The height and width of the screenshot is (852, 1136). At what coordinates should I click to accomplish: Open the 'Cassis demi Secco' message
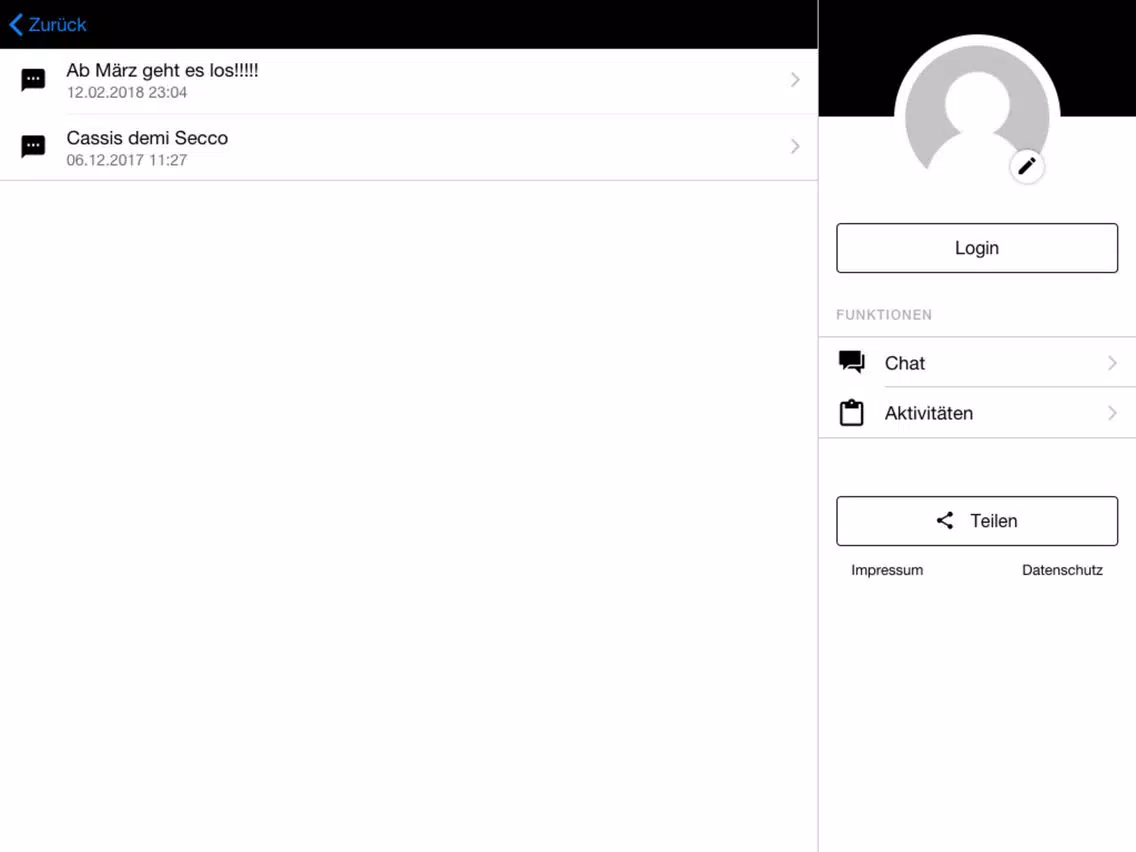tap(409, 147)
